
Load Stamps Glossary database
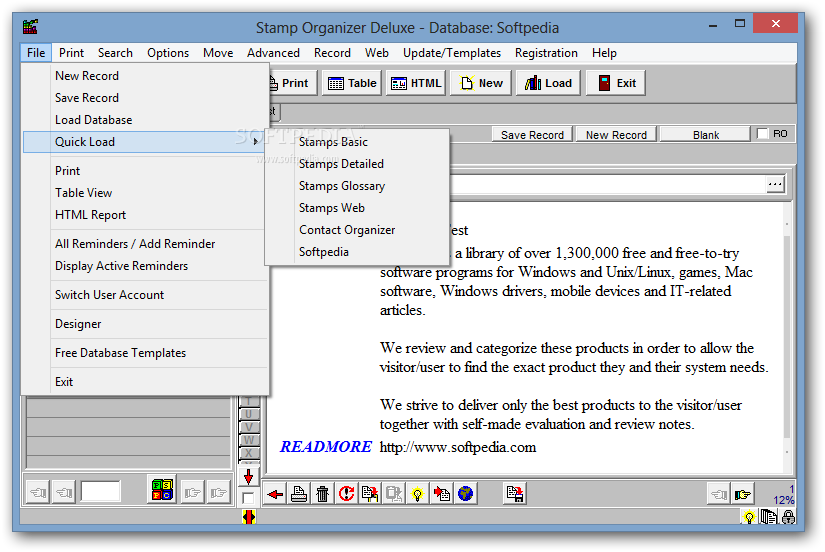pyautogui.click(x=358, y=186)
